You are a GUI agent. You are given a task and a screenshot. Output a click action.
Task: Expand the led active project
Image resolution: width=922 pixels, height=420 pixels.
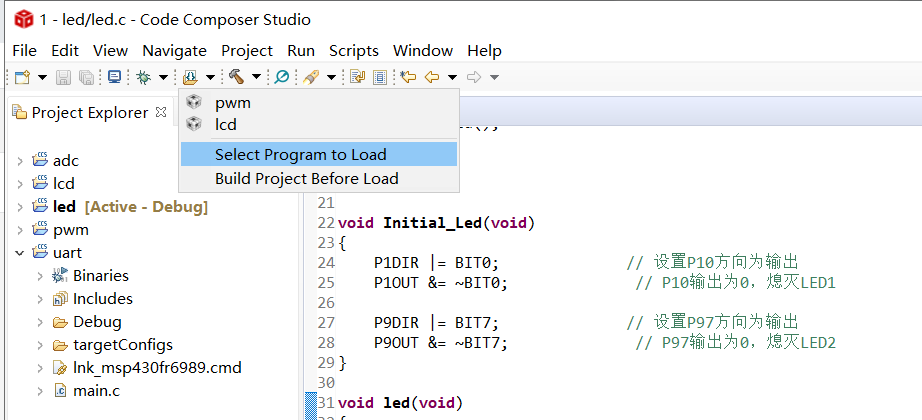coord(20,206)
